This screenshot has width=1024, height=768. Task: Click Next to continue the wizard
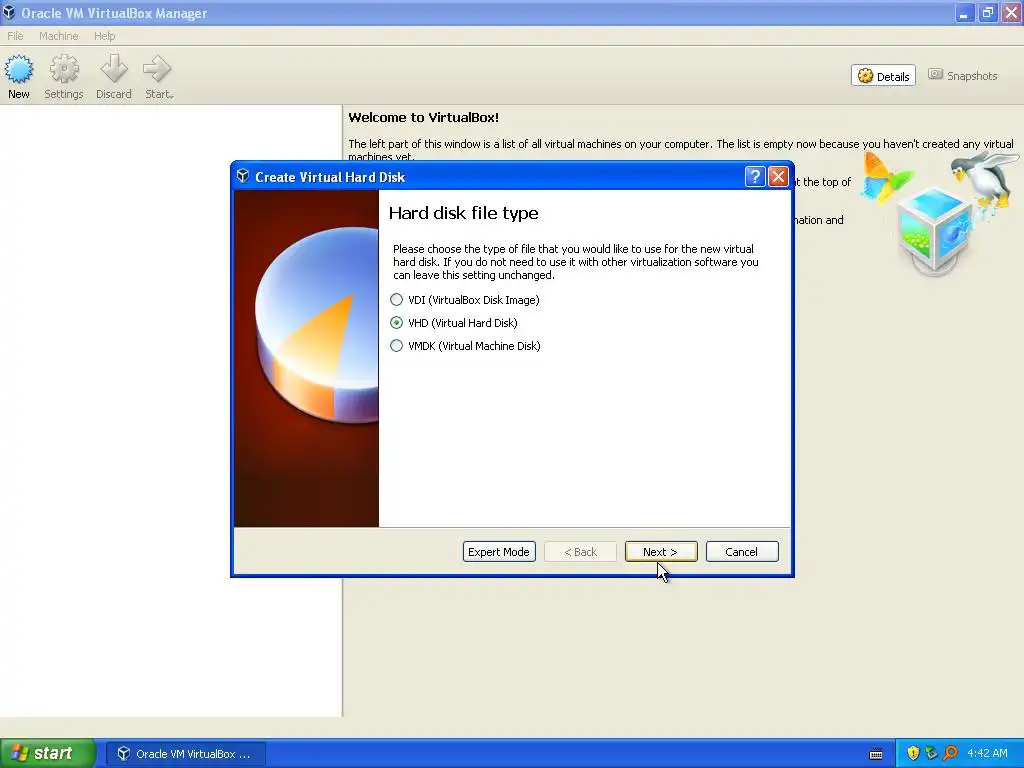point(661,552)
